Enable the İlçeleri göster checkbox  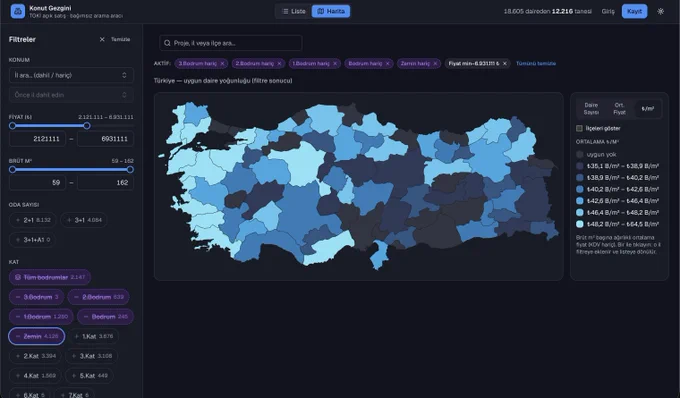click(579, 128)
